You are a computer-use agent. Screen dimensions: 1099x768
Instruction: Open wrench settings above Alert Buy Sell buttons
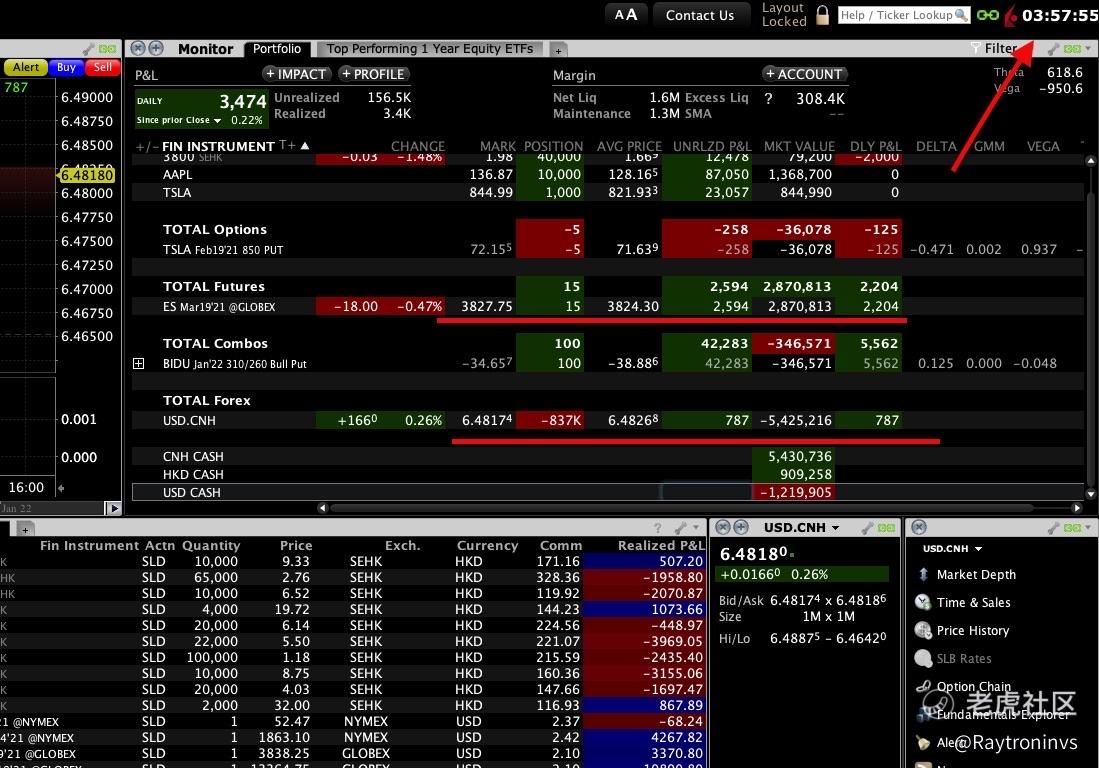pyautogui.click(x=88, y=49)
